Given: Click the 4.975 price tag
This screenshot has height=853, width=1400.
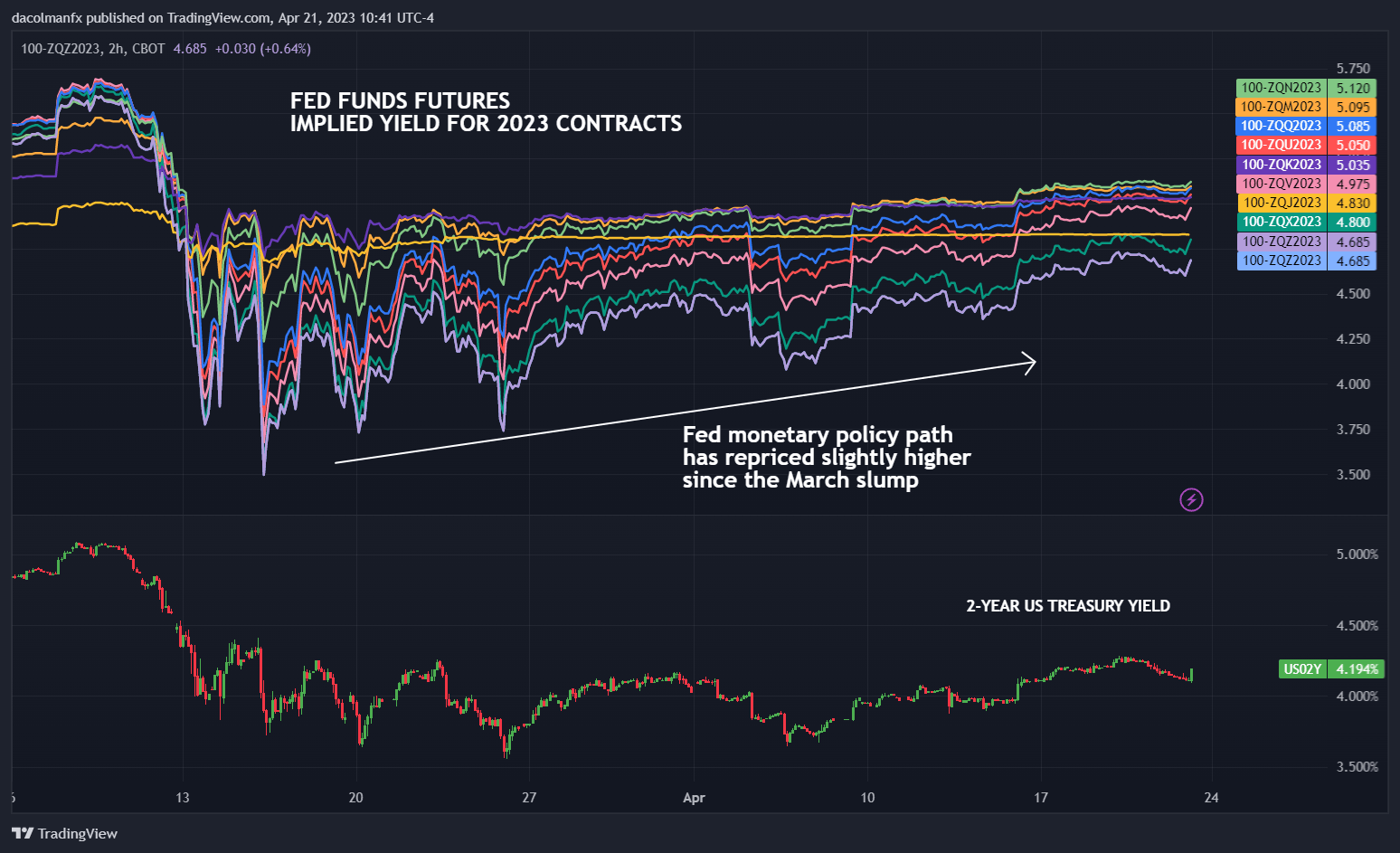Looking at the screenshot, I should [1352, 184].
